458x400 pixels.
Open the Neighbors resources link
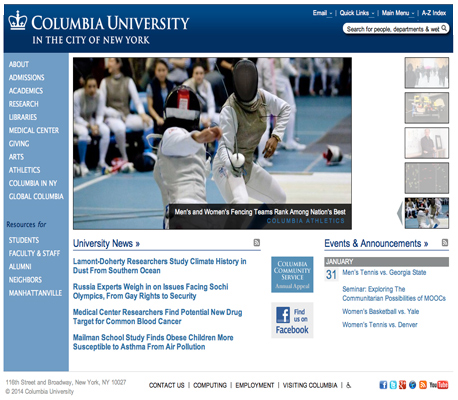25,280
